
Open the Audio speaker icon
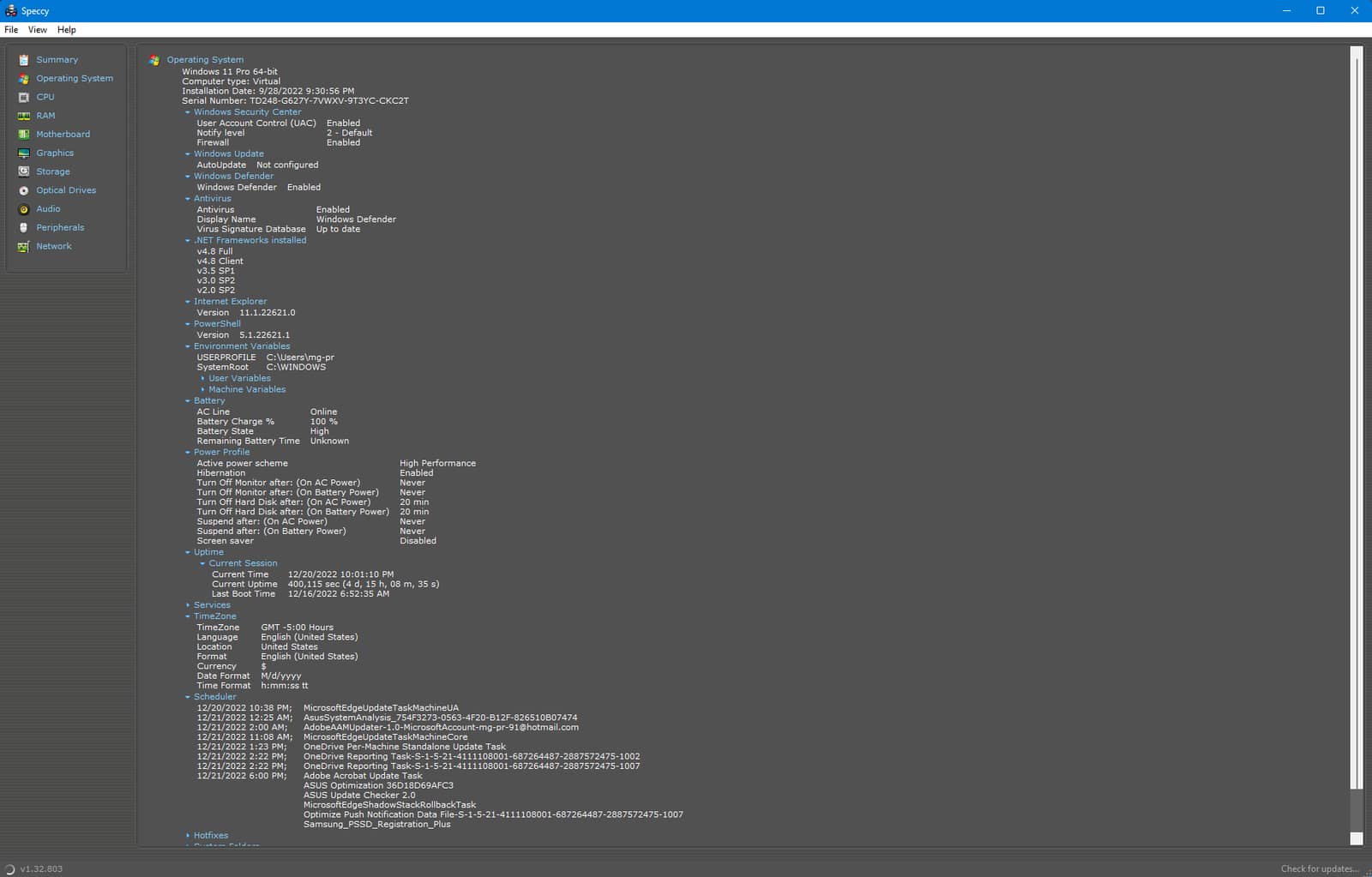click(x=24, y=209)
